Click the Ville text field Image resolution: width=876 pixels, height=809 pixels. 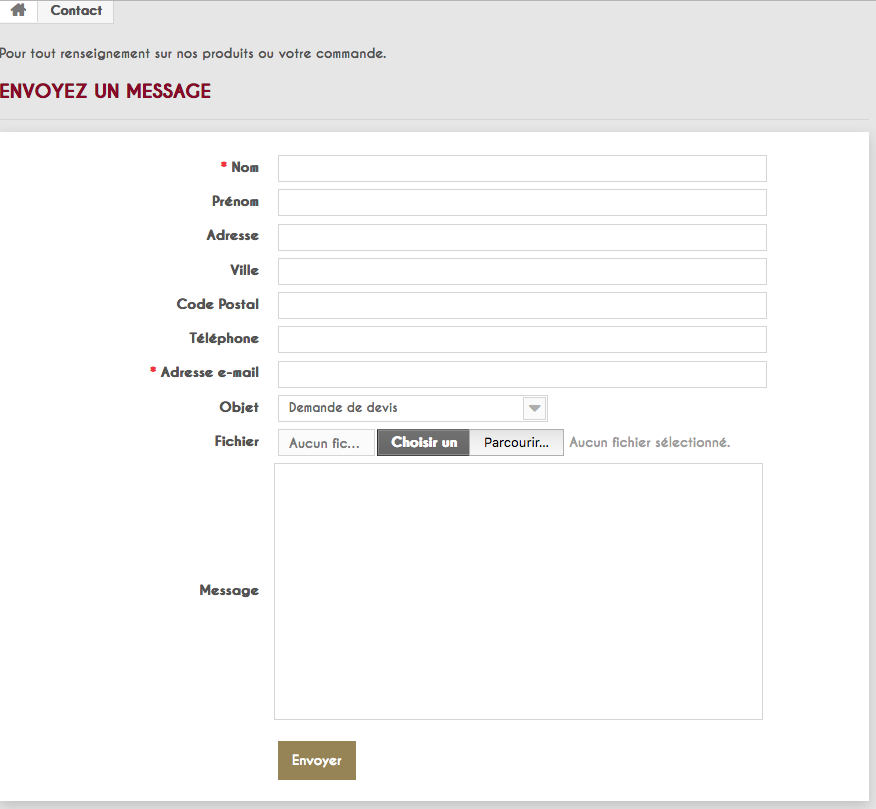(x=522, y=271)
